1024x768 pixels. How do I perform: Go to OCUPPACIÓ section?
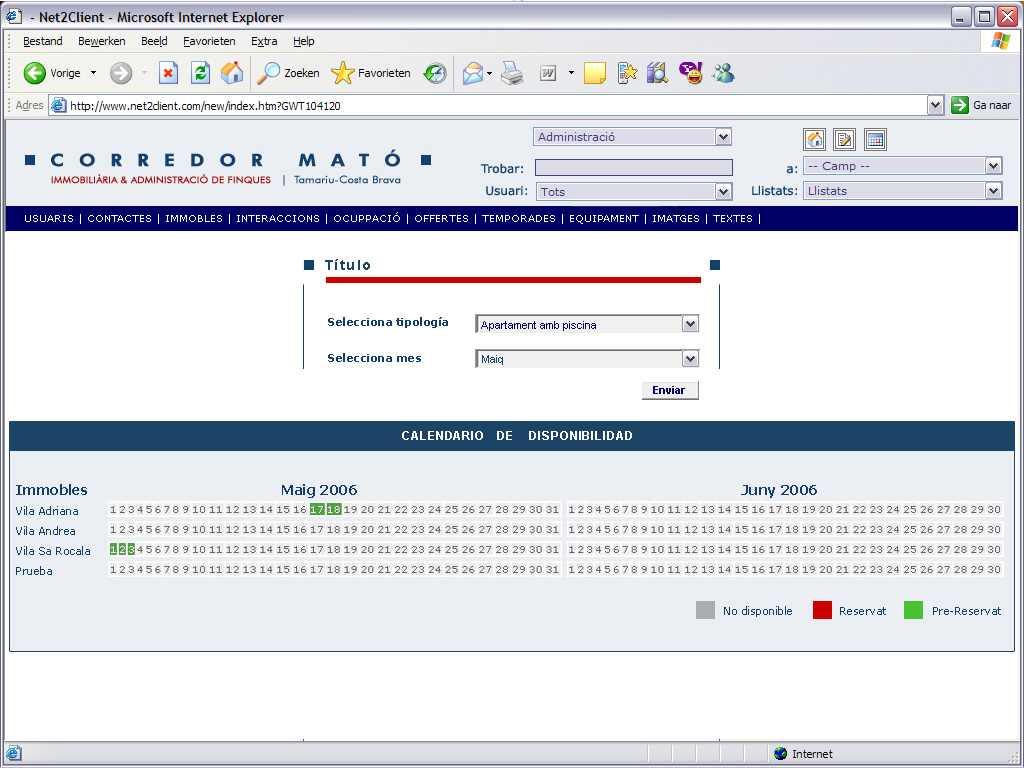click(367, 219)
